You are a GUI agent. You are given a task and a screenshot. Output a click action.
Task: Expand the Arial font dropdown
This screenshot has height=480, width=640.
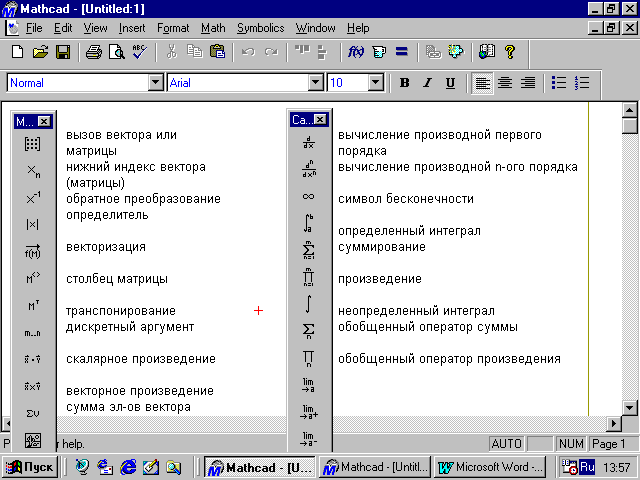coord(316,83)
